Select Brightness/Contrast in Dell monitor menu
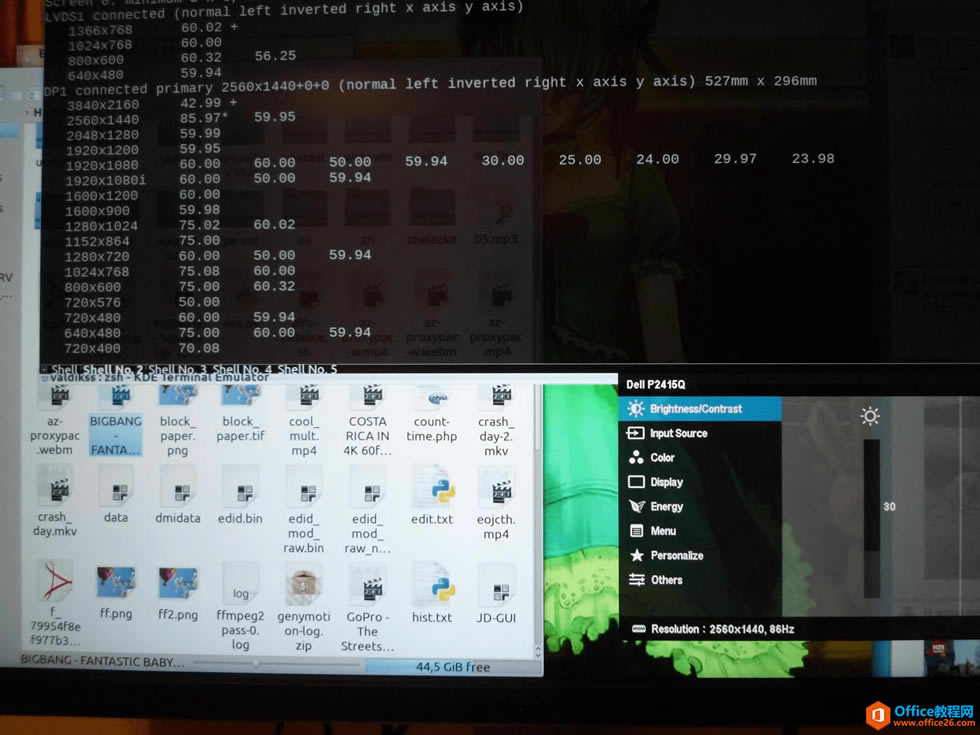The height and width of the screenshot is (735, 980). click(x=701, y=409)
